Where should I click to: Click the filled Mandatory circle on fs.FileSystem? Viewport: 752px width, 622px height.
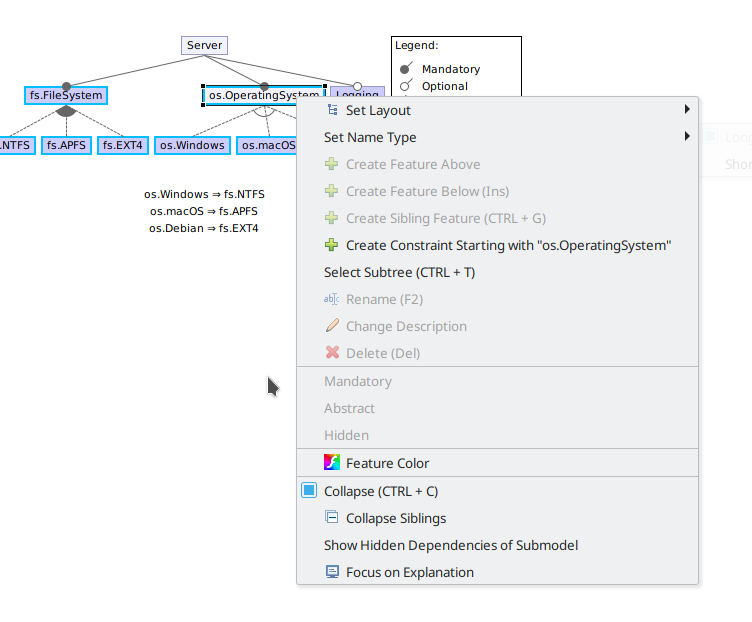[67, 86]
